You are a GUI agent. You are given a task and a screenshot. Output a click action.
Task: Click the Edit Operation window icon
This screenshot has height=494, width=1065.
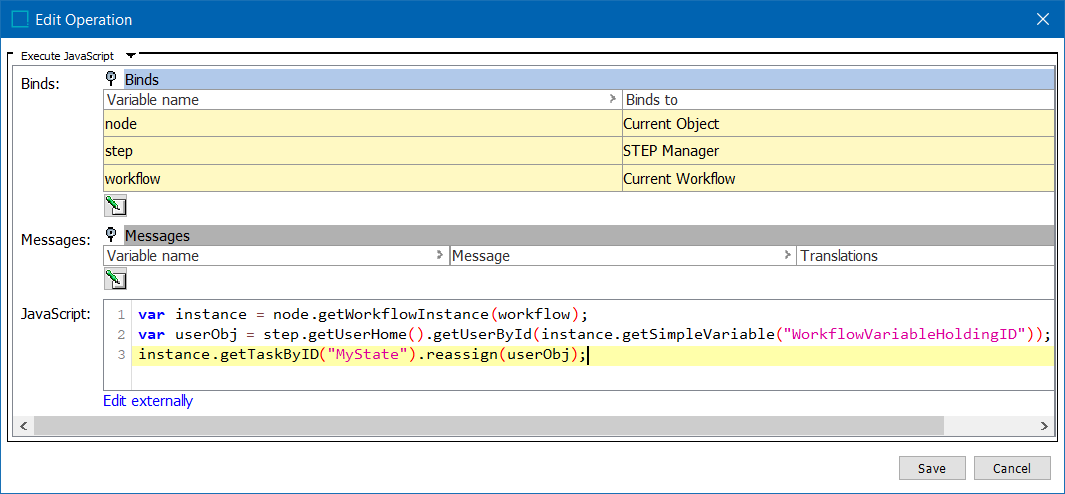pyautogui.click(x=21, y=19)
